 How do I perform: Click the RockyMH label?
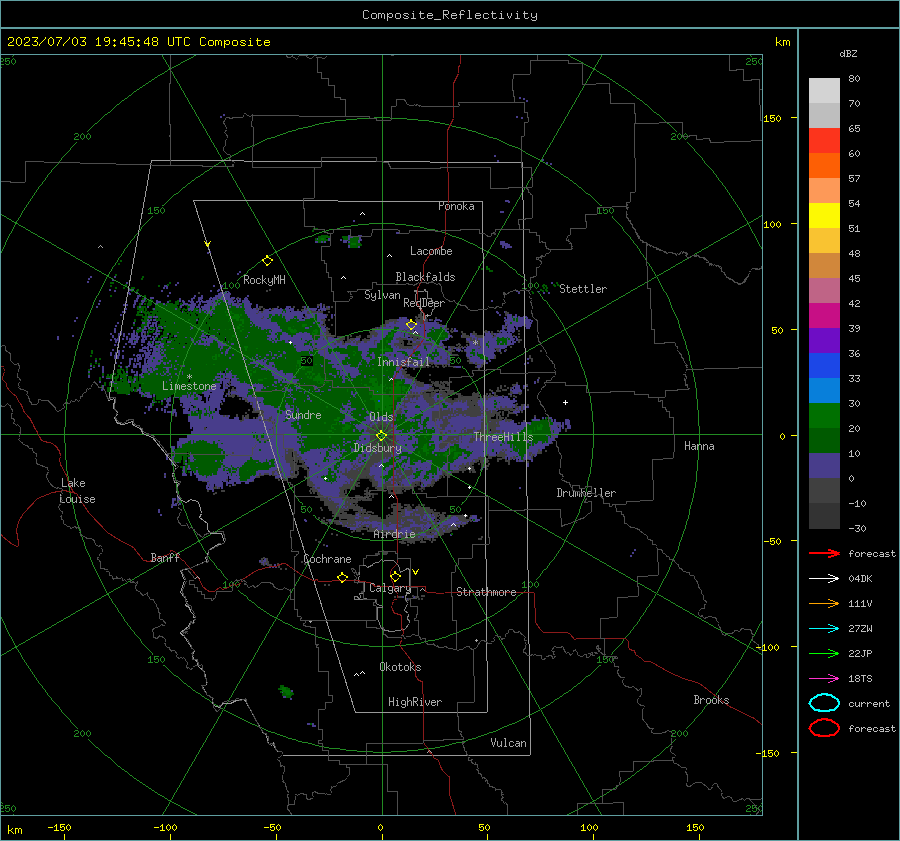click(x=264, y=280)
